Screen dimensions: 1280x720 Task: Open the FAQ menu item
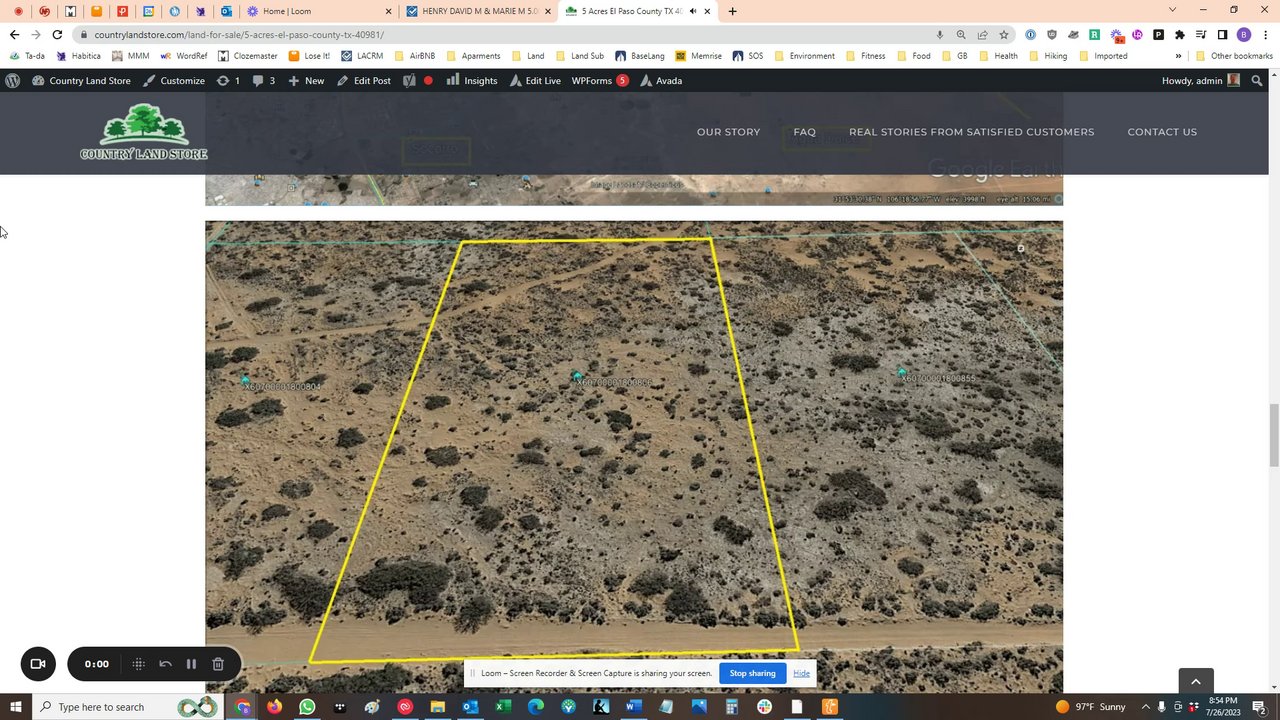804,132
